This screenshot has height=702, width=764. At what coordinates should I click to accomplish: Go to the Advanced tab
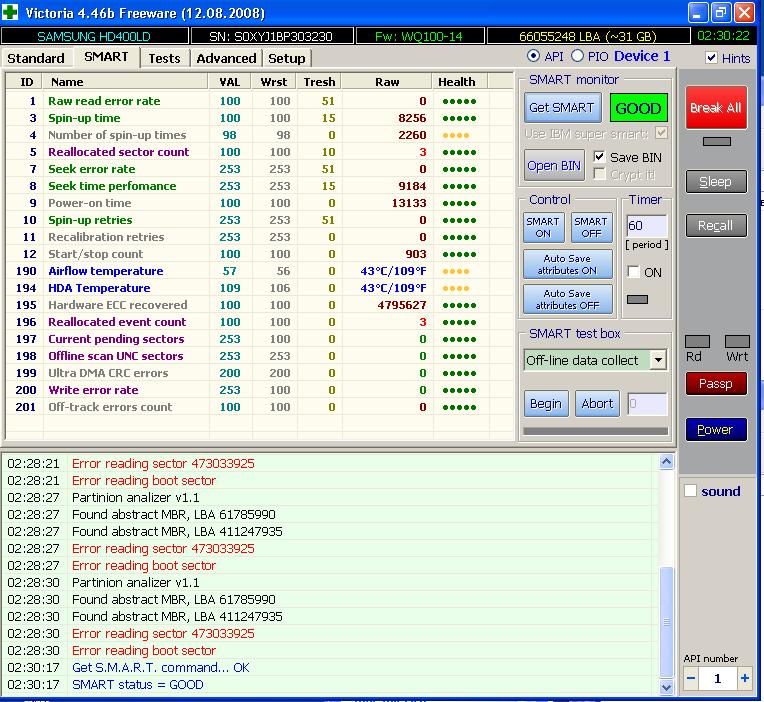[x=226, y=58]
